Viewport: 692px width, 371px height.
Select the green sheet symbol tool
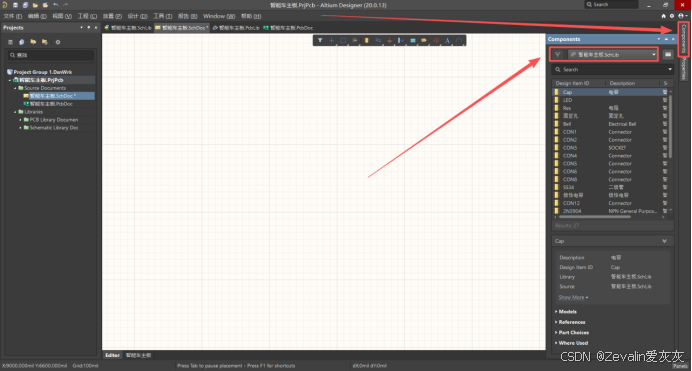413,41
